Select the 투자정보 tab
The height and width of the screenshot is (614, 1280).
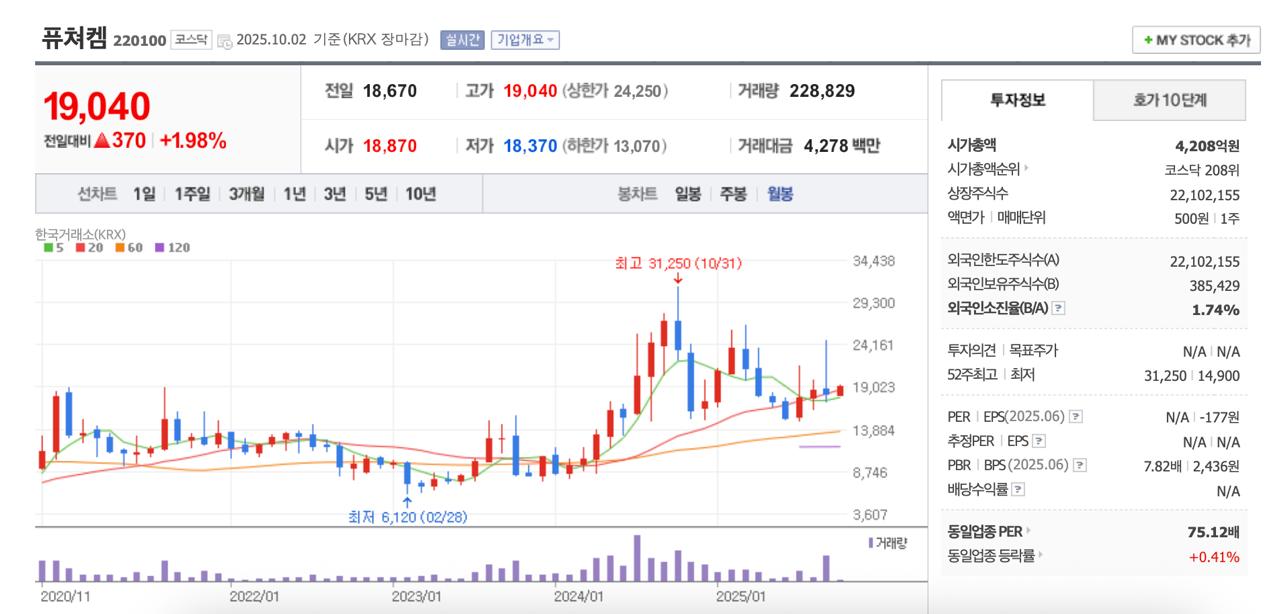[x=1017, y=100]
